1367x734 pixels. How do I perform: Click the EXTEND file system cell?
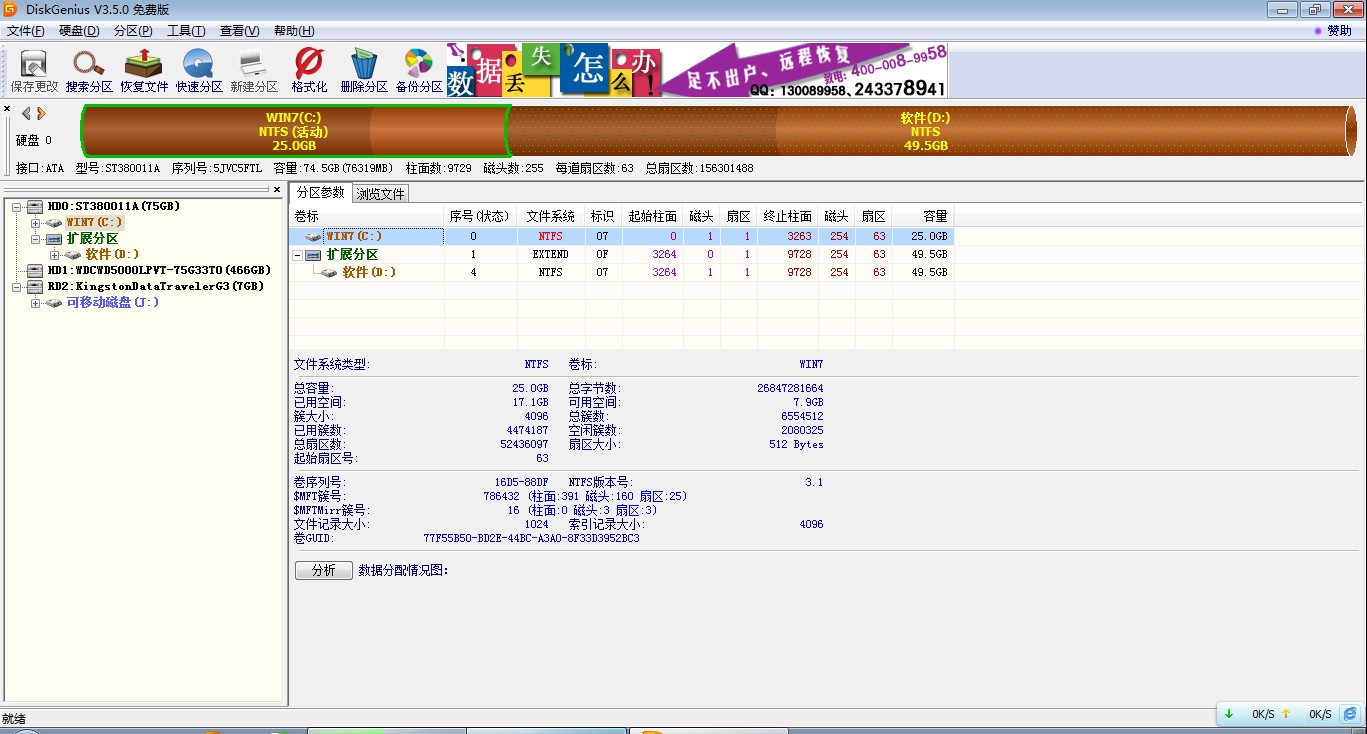(x=550, y=254)
